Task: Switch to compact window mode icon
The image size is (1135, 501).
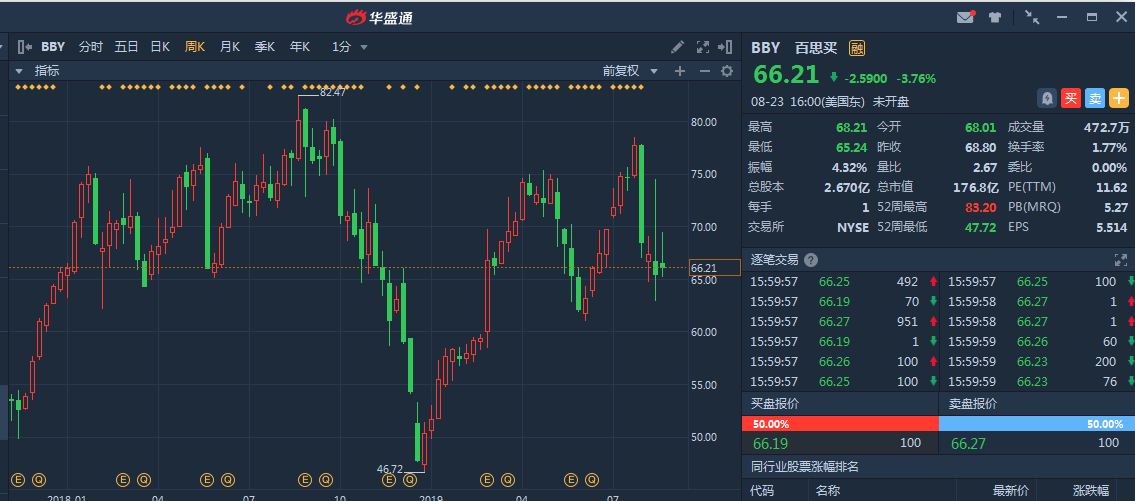Action: 1032,17
